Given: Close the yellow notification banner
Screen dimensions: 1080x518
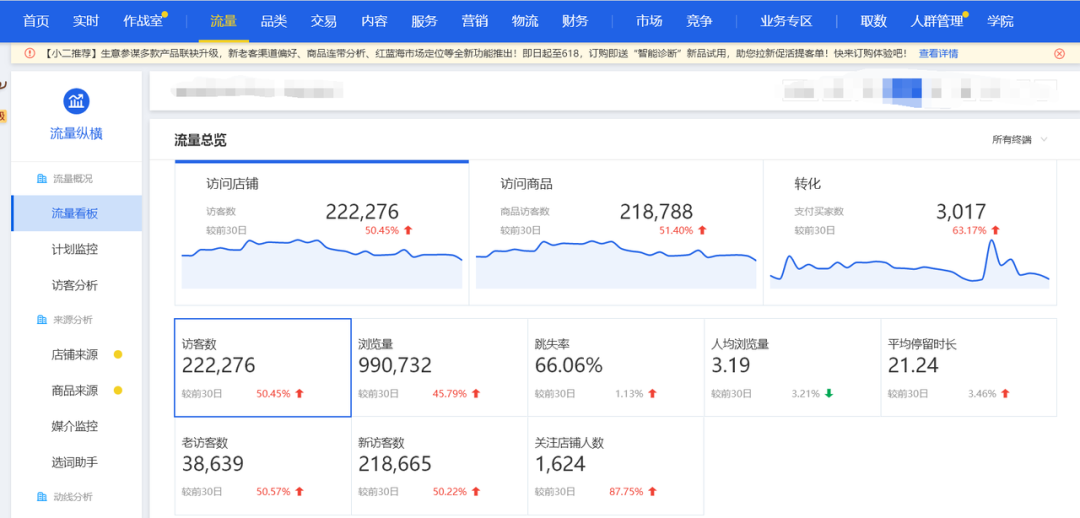Looking at the screenshot, I should pos(1059,54).
